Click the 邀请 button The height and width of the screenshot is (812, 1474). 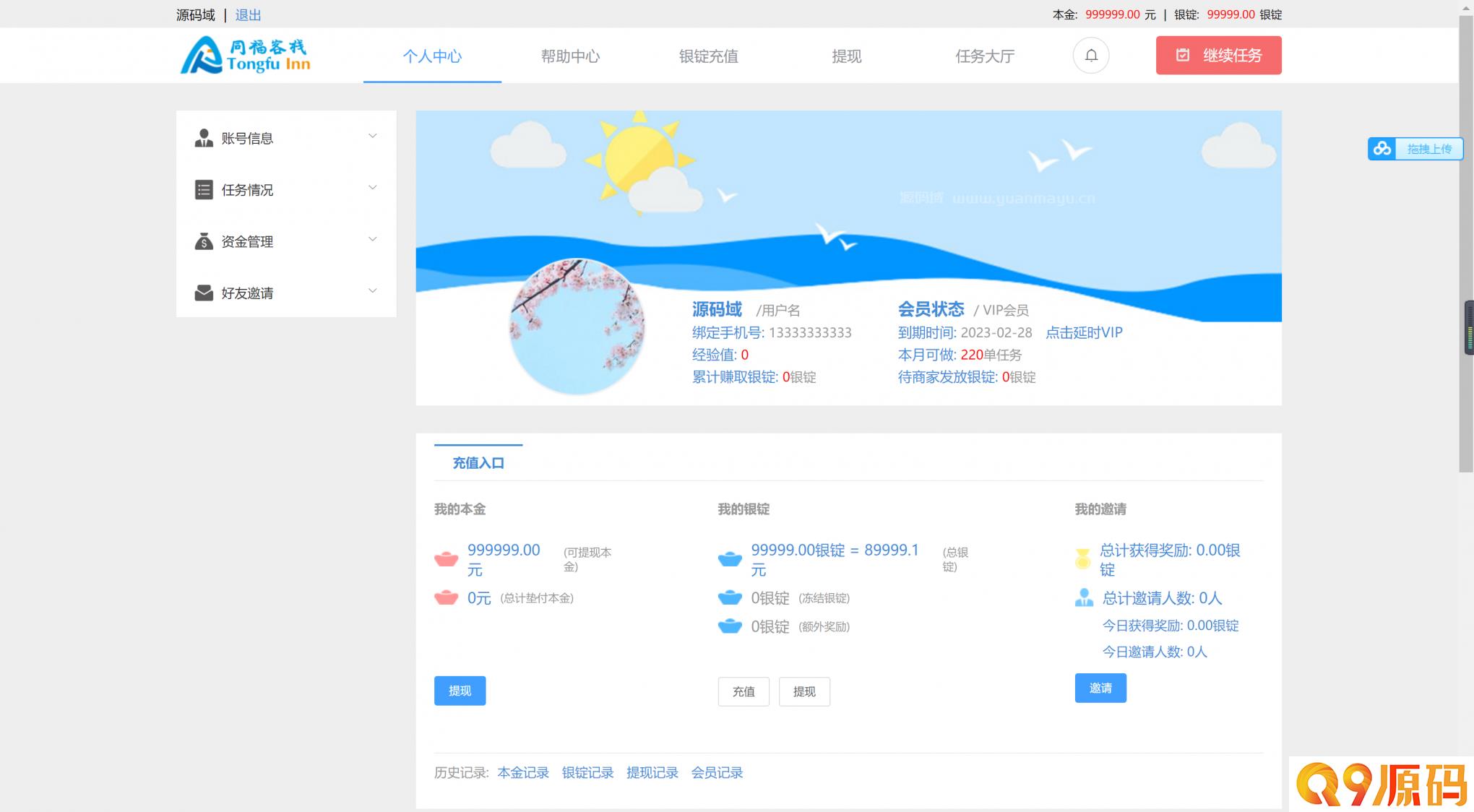click(x=1100, y=688)
